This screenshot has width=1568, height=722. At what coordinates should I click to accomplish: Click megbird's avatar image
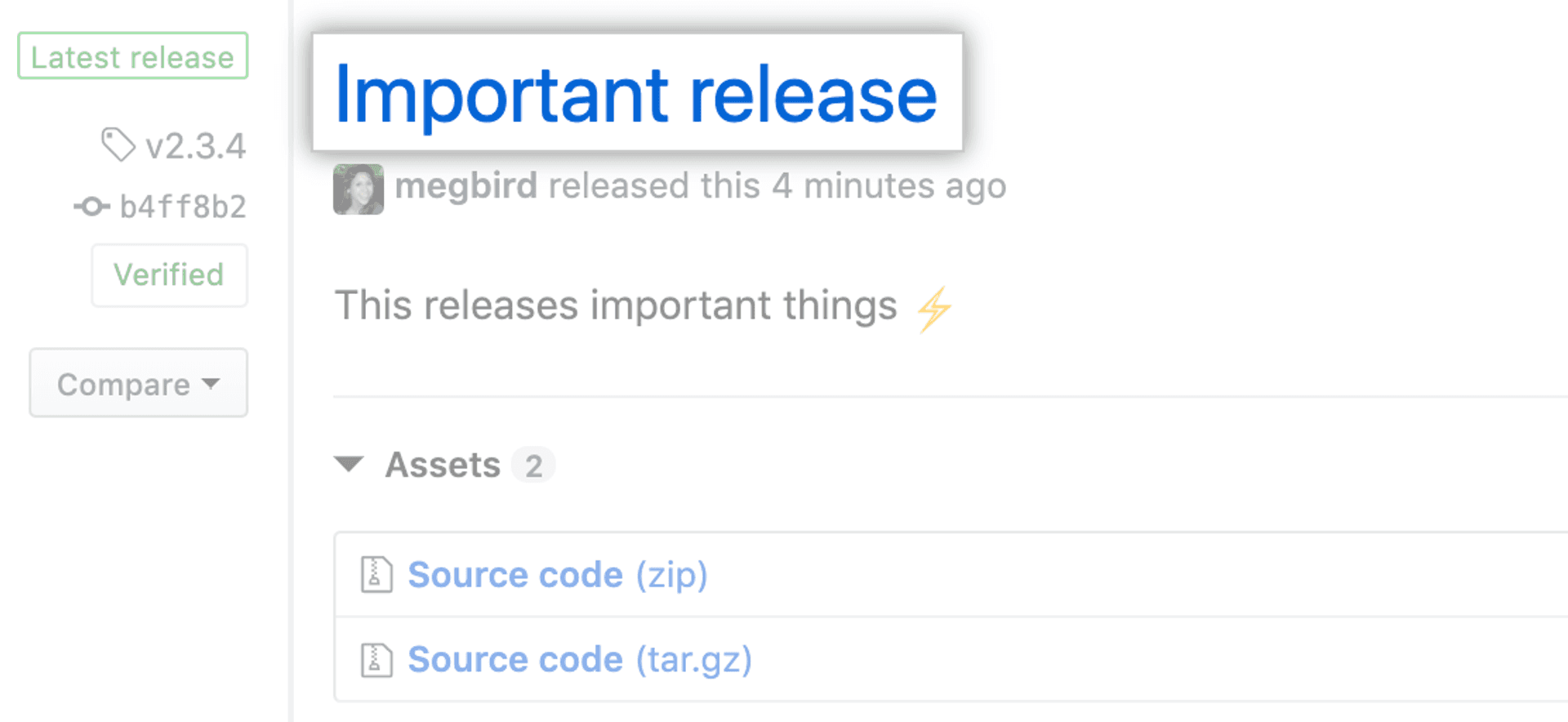(x=359, y=189)
